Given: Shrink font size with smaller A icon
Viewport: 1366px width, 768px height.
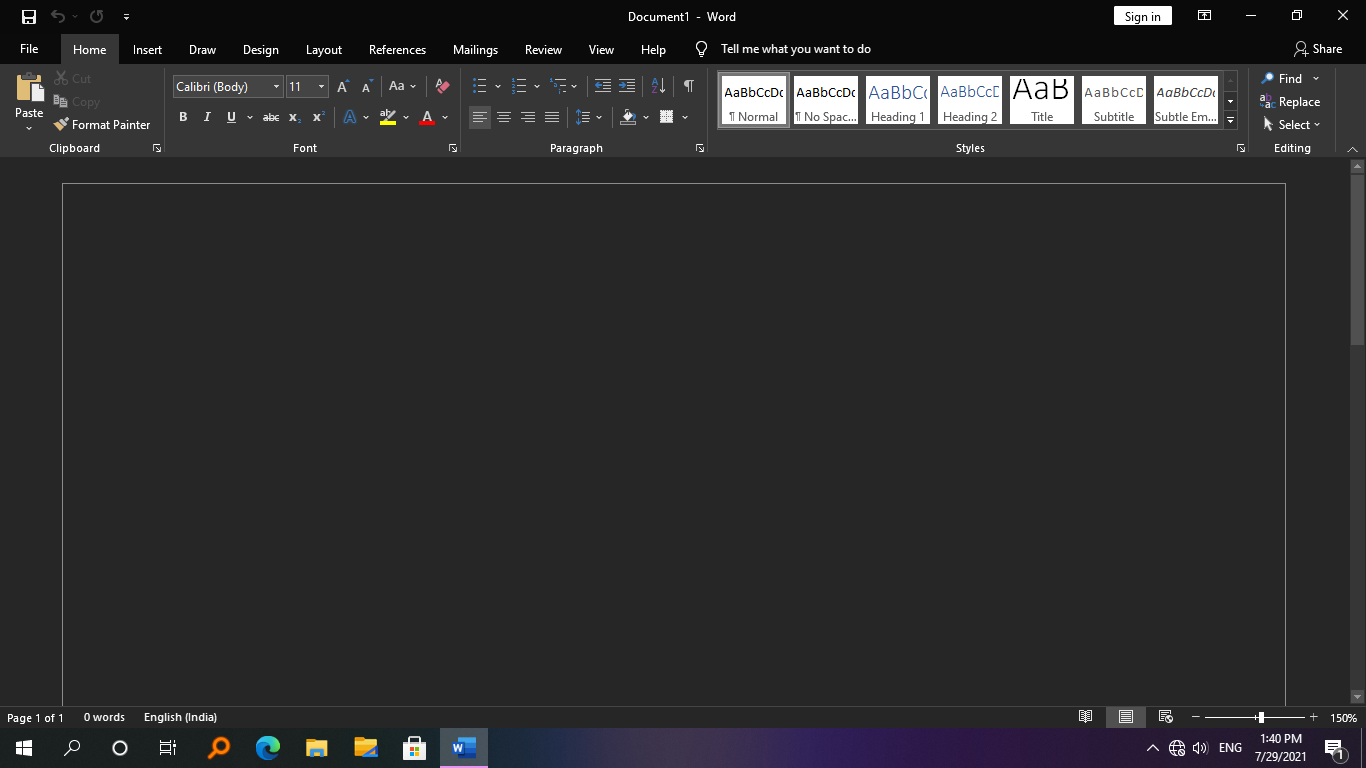Looking at the screenshot, I should tap(367, 87).
